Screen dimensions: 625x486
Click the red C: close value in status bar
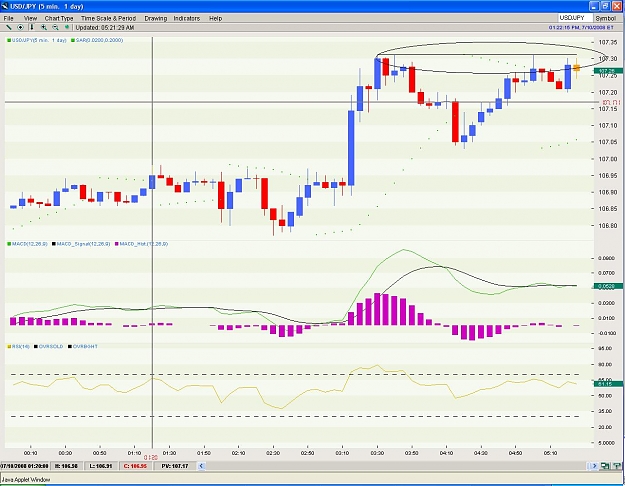(x=135, y=466)
